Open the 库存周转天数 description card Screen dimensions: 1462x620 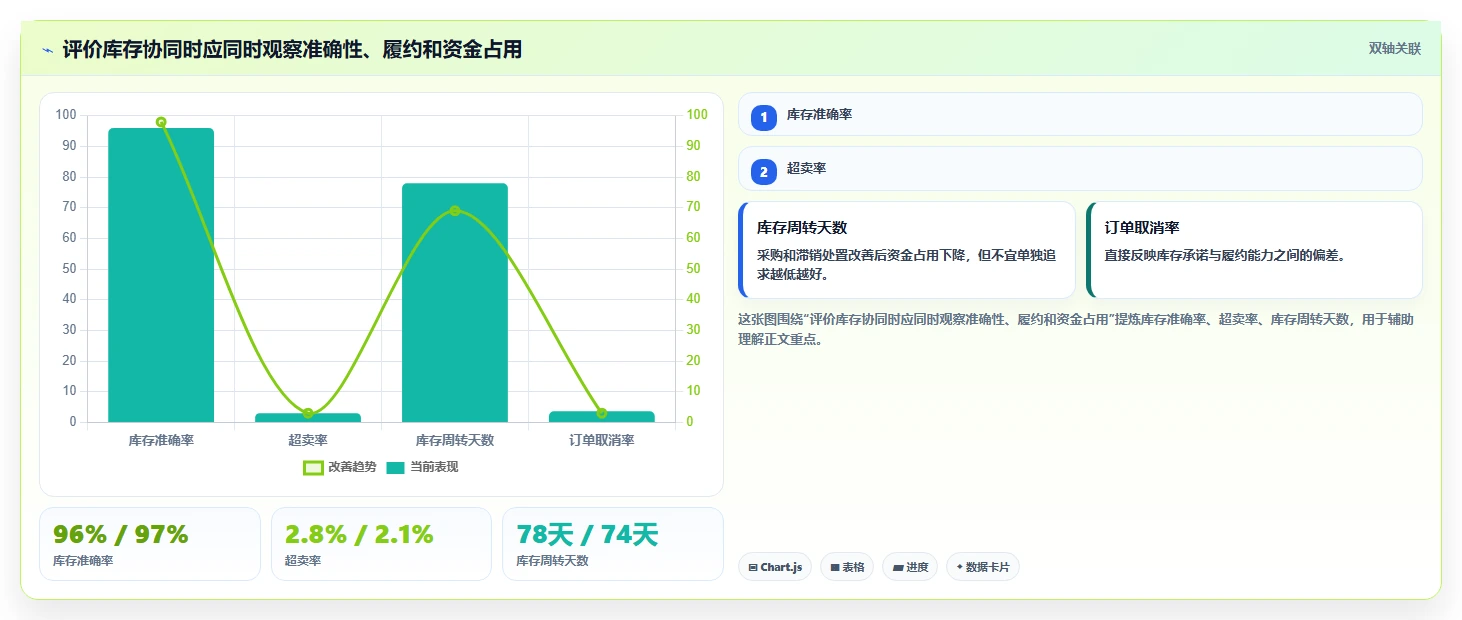907,250
